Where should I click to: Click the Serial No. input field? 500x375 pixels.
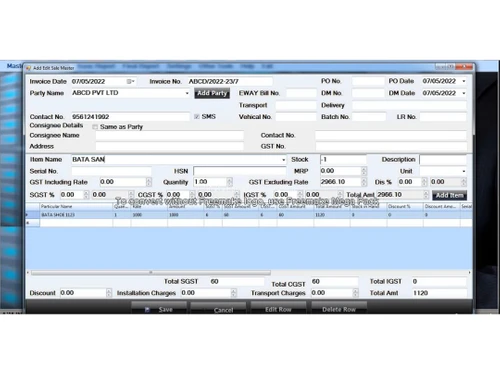[x=111, y=171]
